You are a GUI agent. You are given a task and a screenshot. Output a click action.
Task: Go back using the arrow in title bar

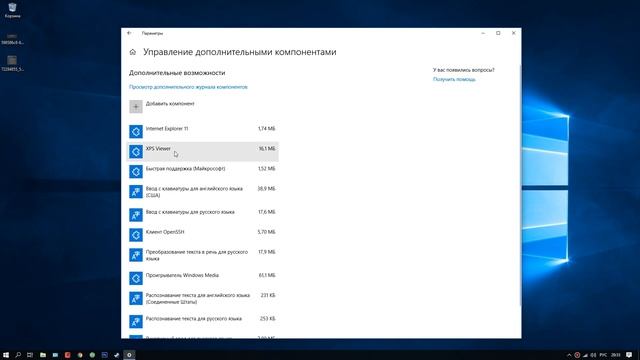tap(129, 33)
